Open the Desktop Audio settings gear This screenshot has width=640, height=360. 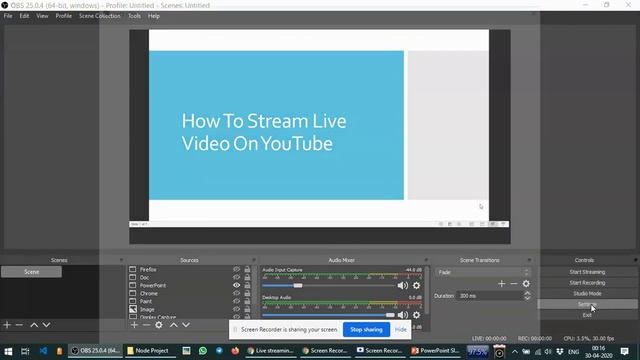[x=416, y=315]
